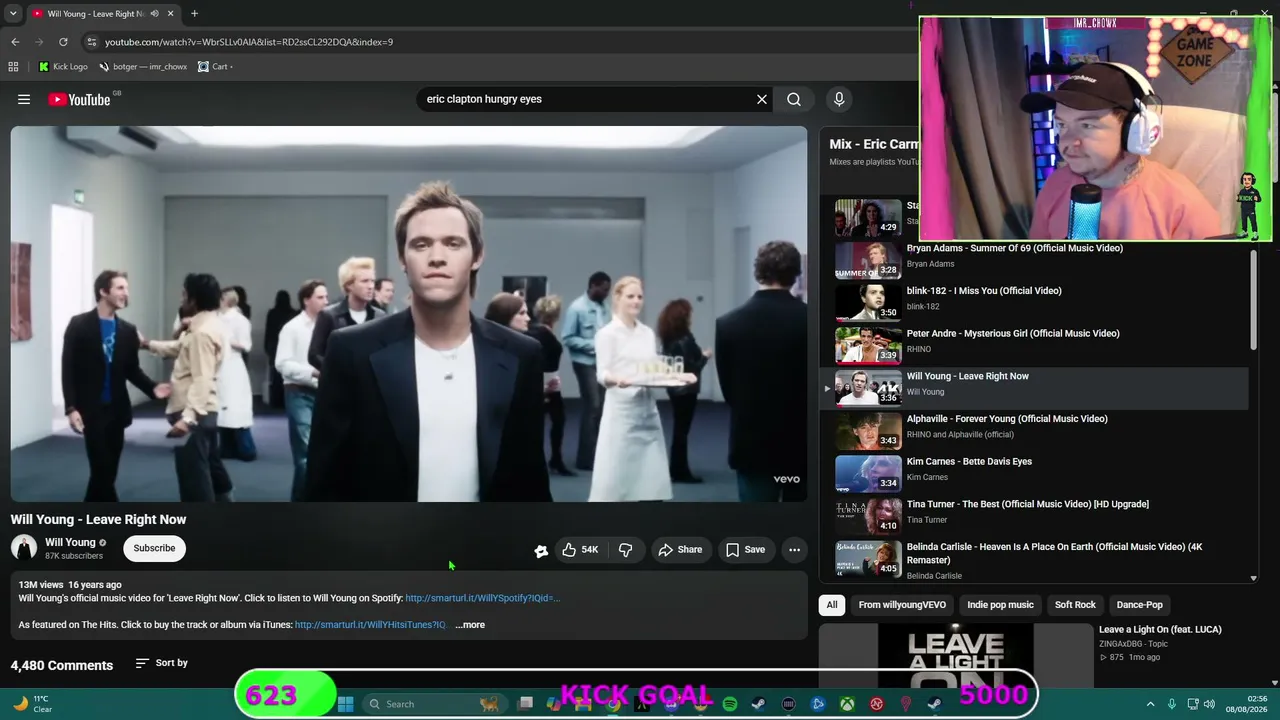Start voice search with the microphone
Screen dimensions: 1280x720
click(839, 99)
